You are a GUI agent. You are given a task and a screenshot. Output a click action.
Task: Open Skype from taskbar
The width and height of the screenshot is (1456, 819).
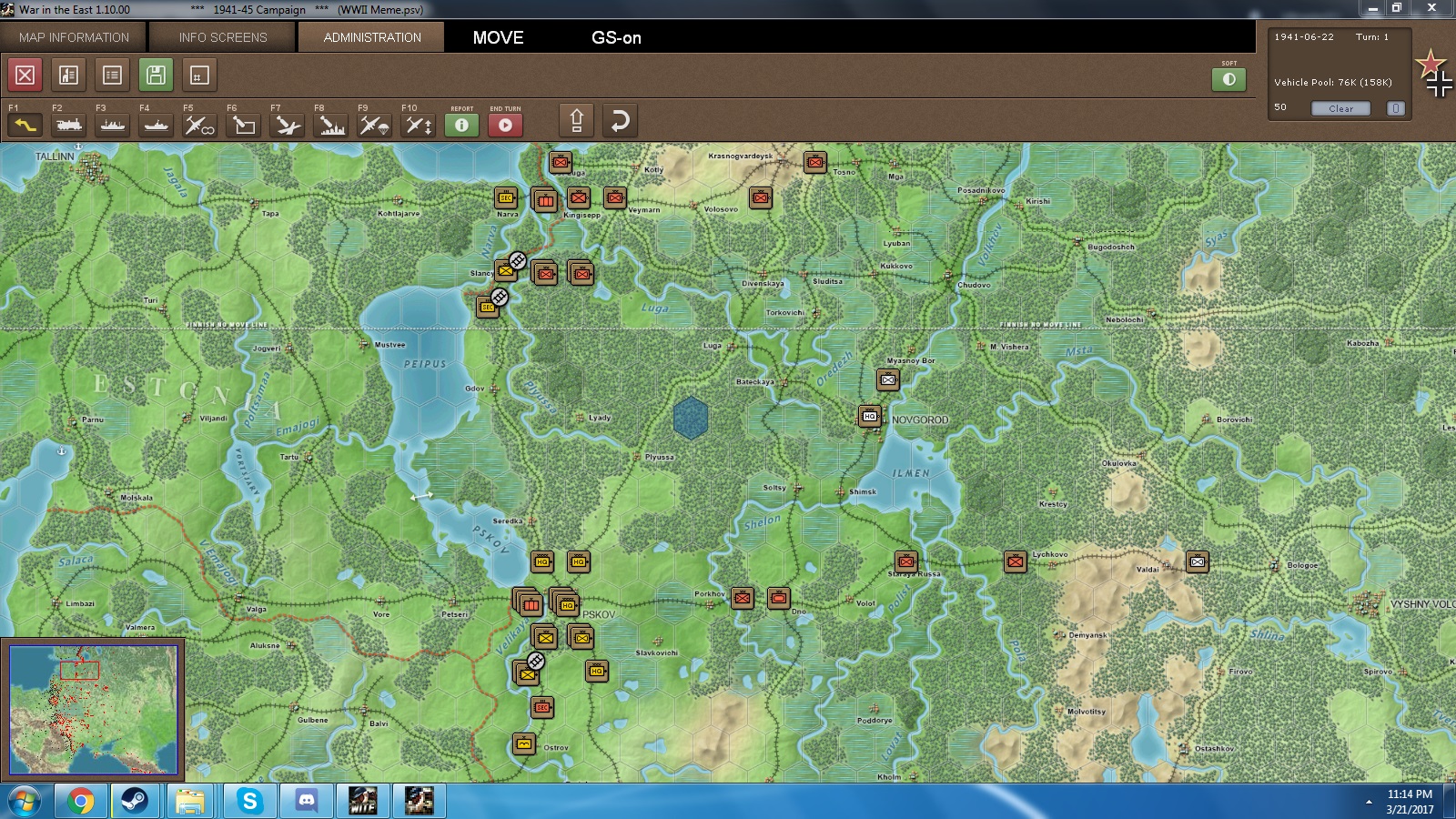[x=249, y=802]
